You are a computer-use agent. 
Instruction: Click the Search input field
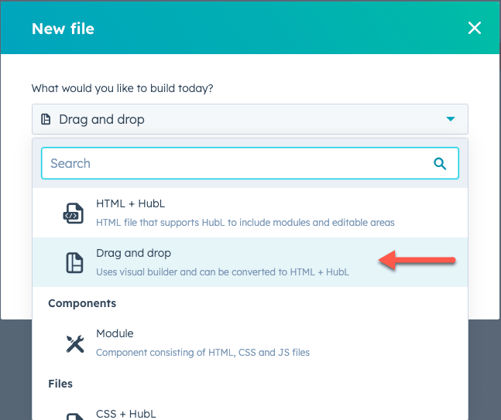point(250,163)
